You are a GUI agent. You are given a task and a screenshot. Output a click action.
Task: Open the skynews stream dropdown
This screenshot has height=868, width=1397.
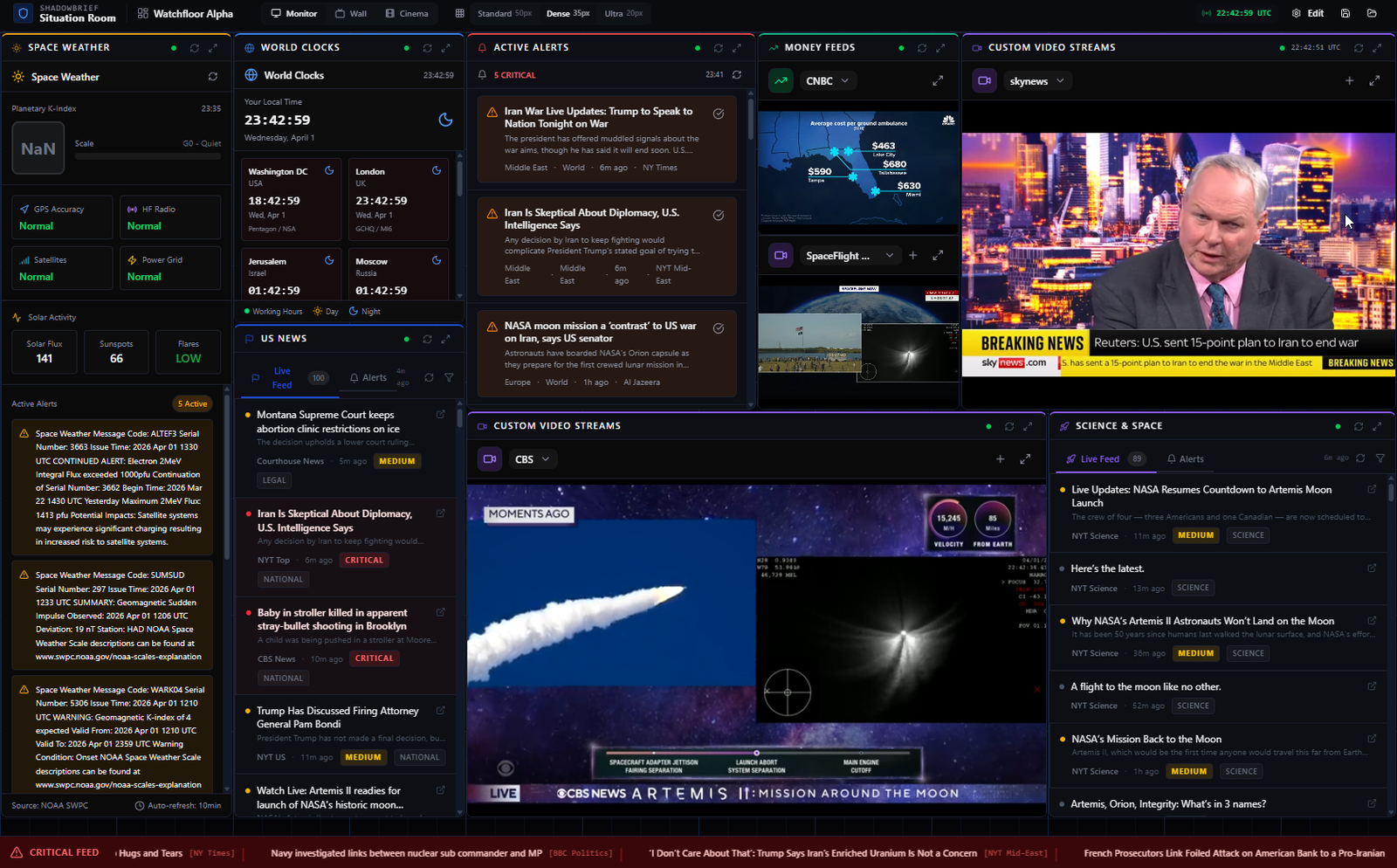[x=1037, y=81]
